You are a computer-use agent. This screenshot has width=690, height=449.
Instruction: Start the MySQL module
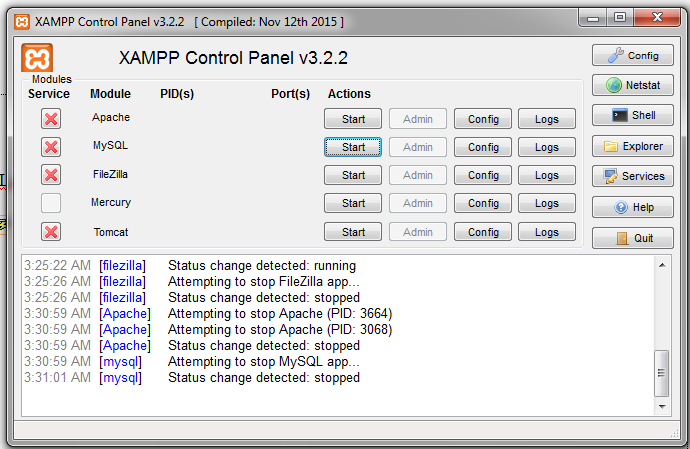(353, 147)
